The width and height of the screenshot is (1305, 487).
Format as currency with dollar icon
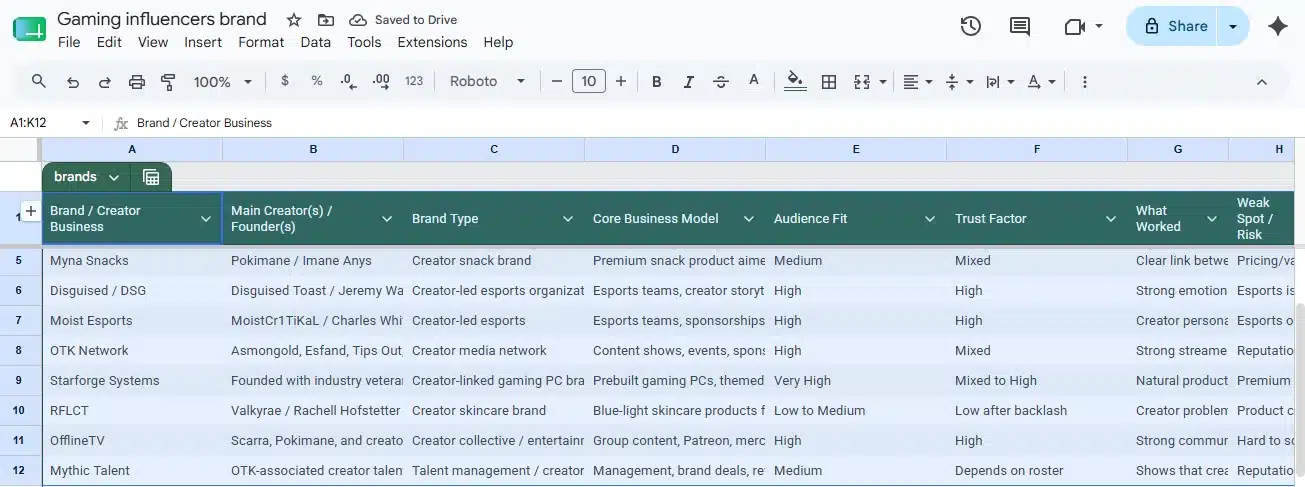click(x=285, y=81)
